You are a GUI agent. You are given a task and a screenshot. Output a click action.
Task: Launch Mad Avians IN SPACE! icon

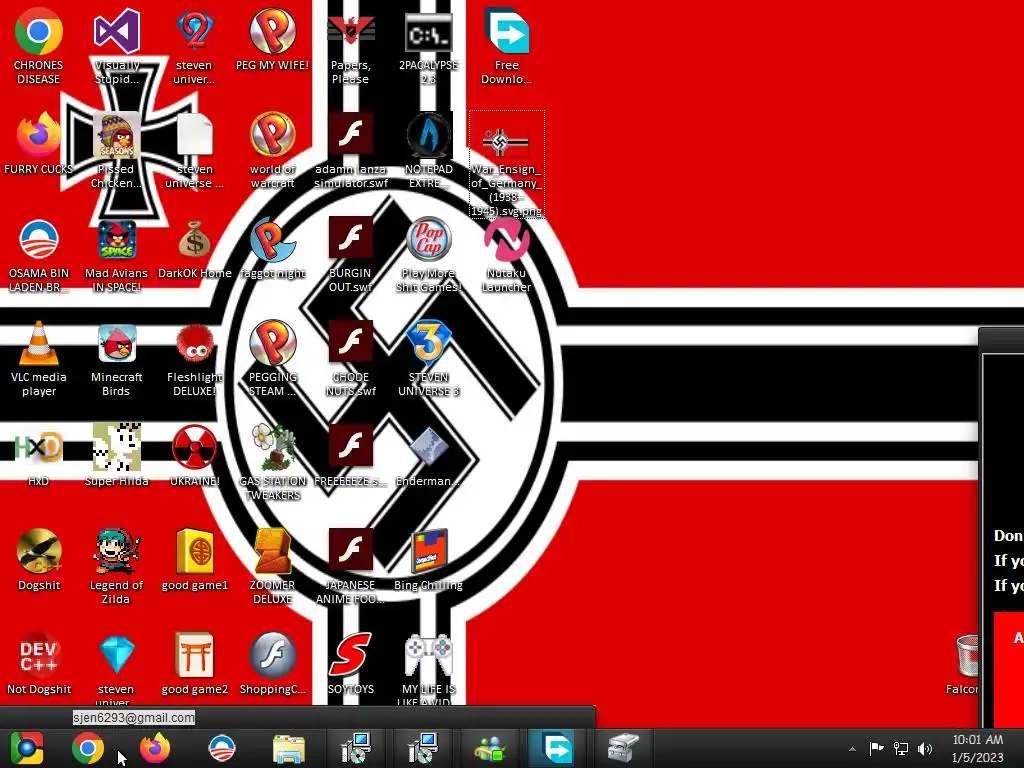click(x=116, y=255)
